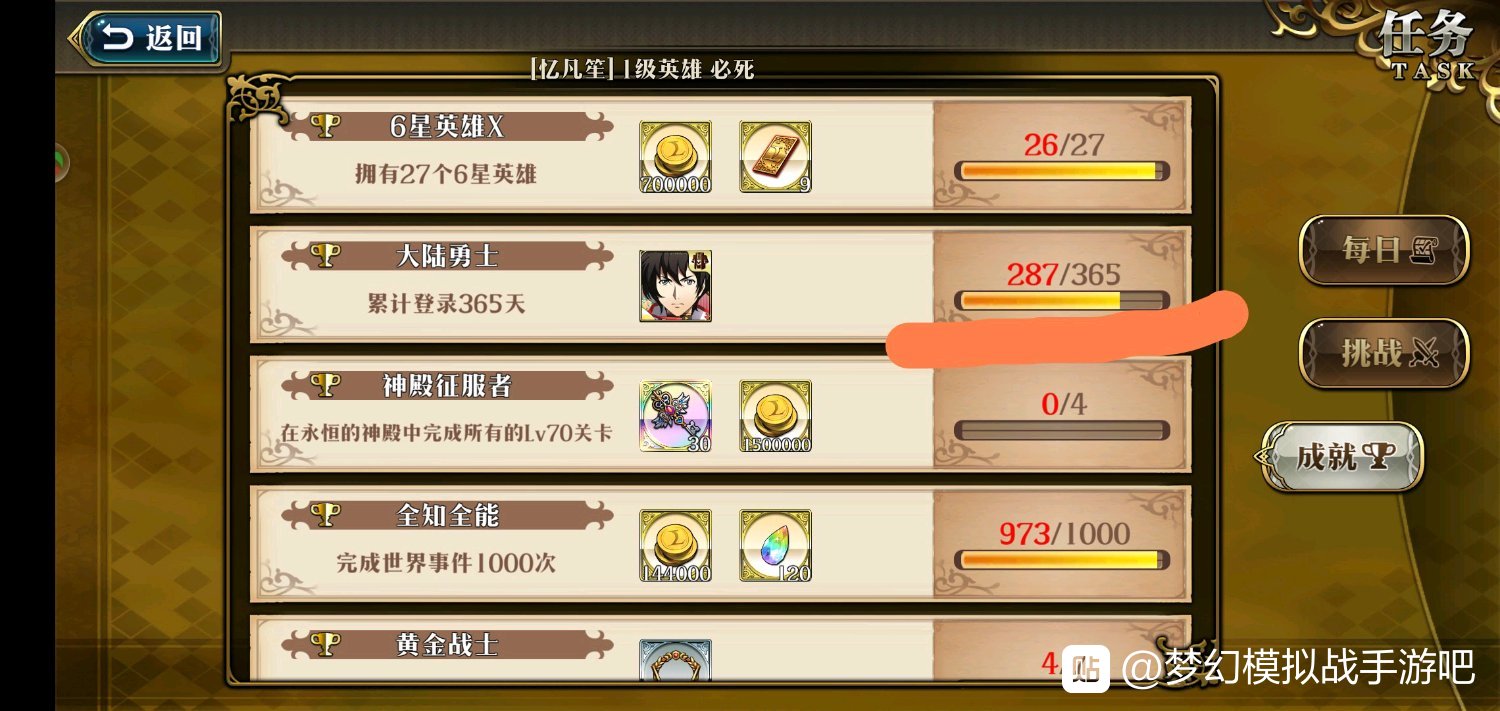Switch to the 挑战 challenge tab
Screen dimensions: 1500x711
(x=1384, y=352)
